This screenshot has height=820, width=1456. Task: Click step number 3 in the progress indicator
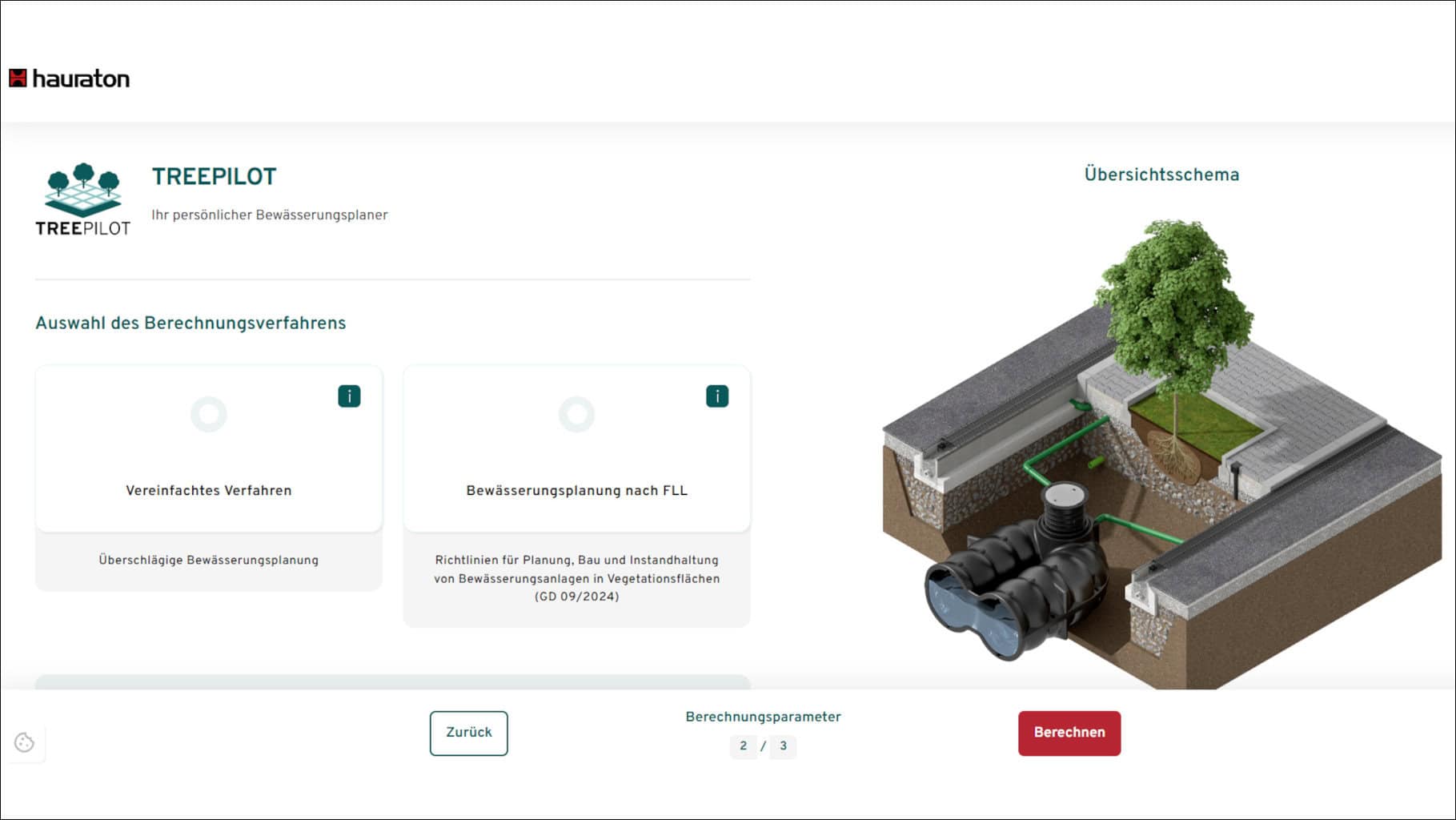[x=783, y=746]
